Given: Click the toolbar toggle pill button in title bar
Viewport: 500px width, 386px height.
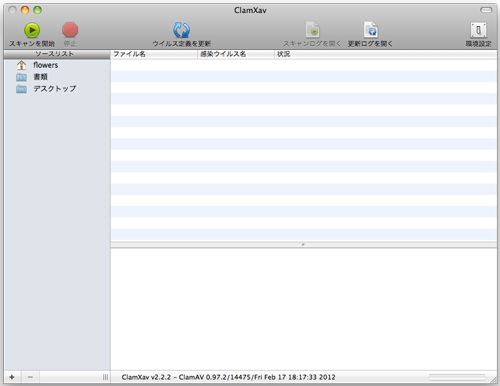Looking at the screenshot, I should (486, 10).
